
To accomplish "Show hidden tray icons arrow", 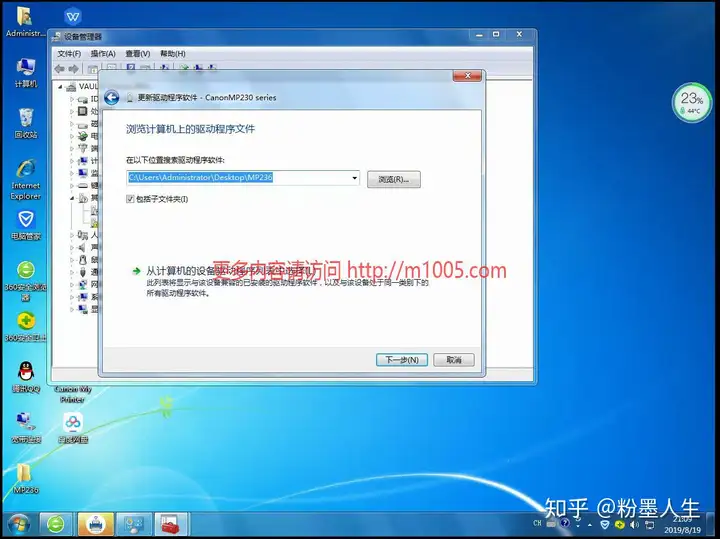I will (590, 525).
